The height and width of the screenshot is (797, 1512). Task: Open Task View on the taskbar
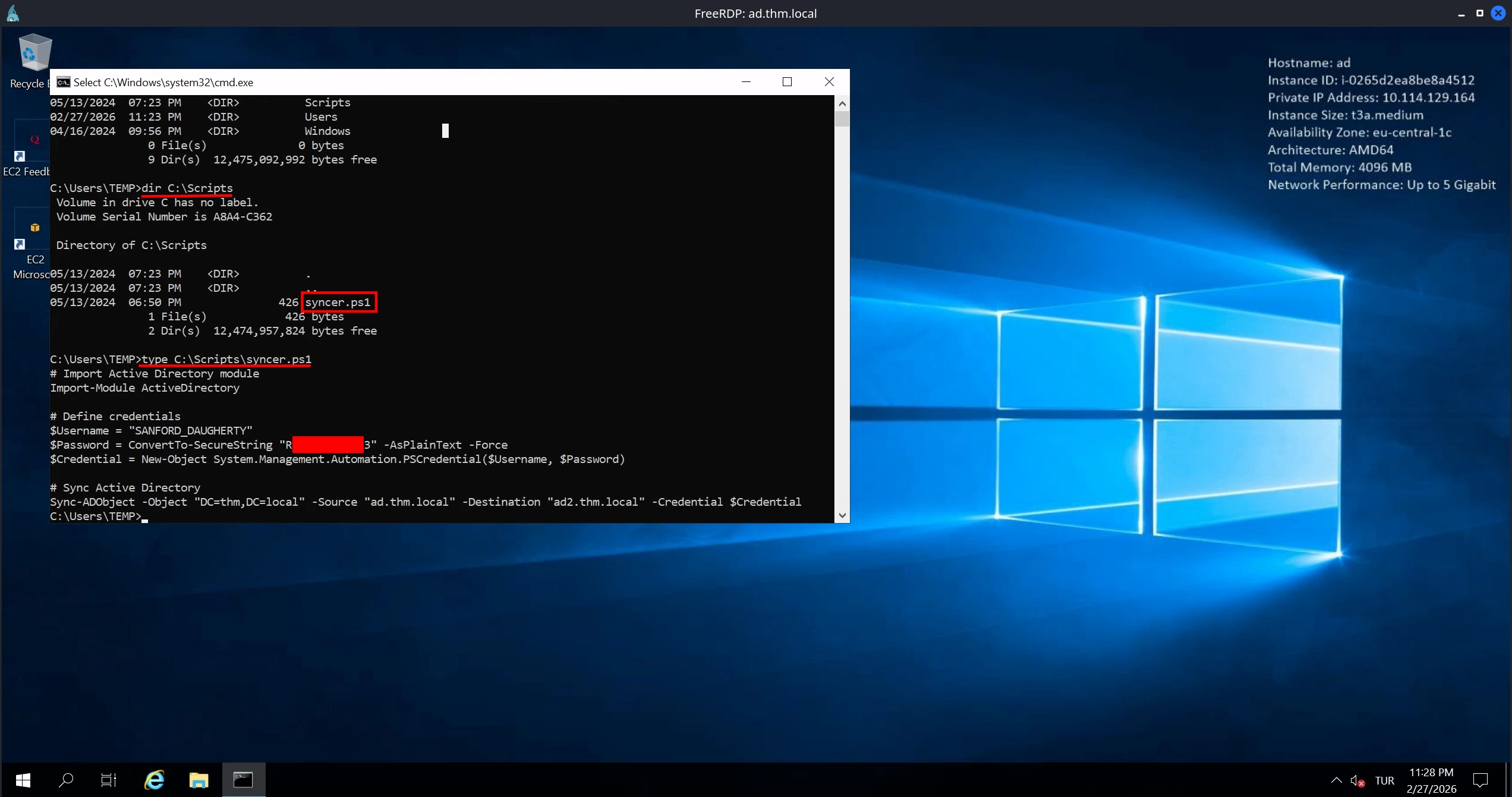point(109,780)
